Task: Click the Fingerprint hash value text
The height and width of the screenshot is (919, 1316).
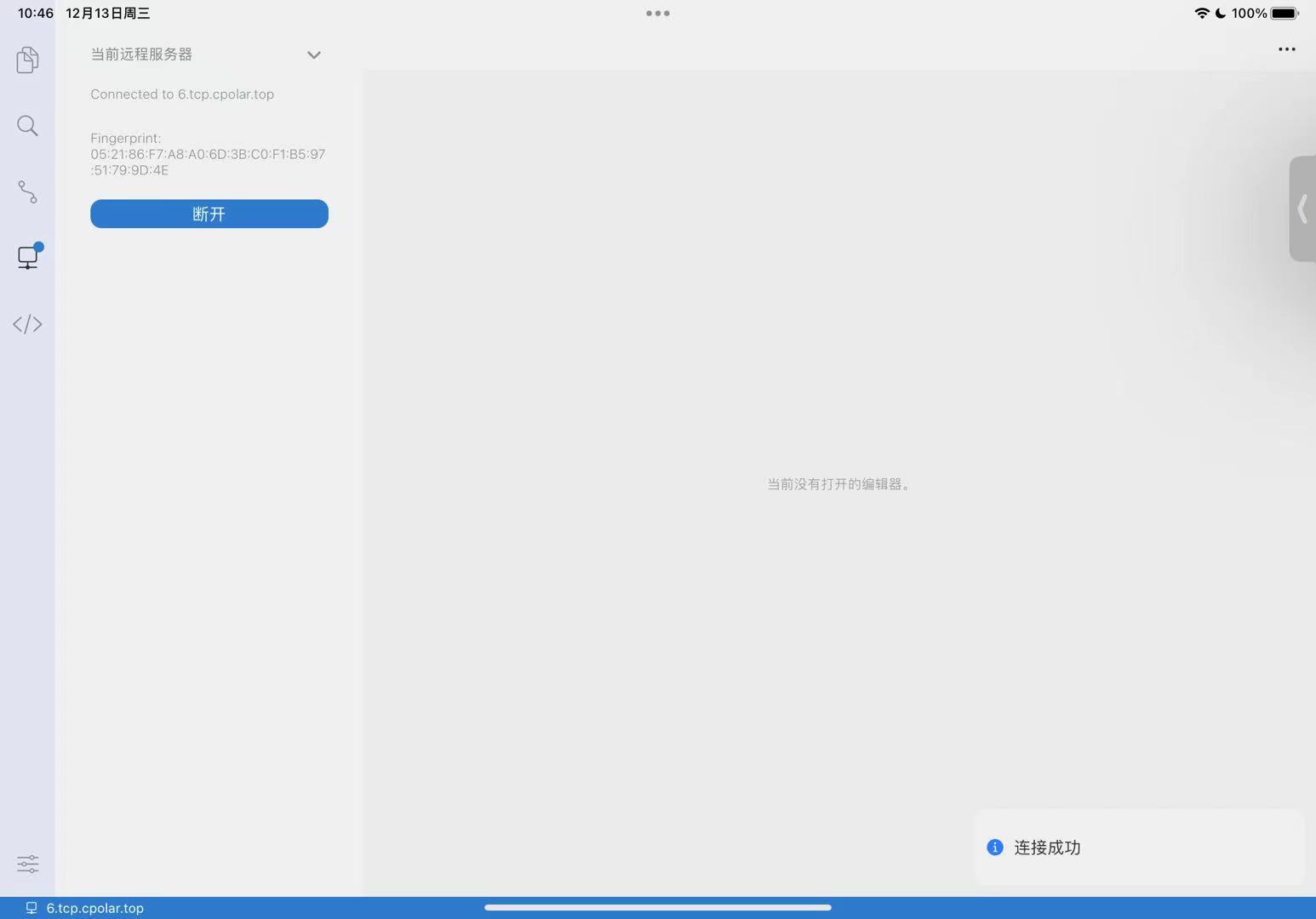Action: click(208, 162)
